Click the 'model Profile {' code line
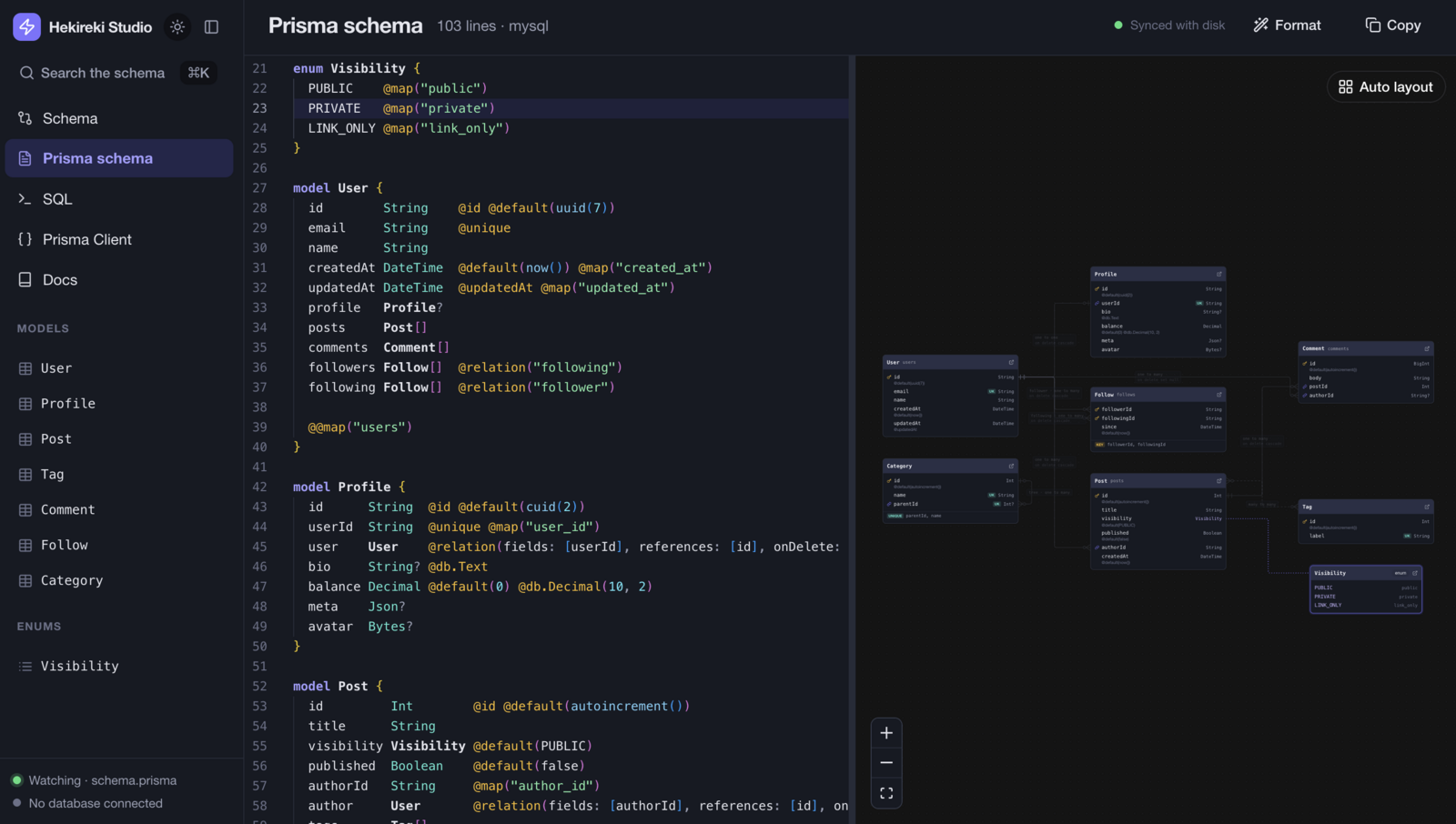1456x824 pixels. (349, 487)
